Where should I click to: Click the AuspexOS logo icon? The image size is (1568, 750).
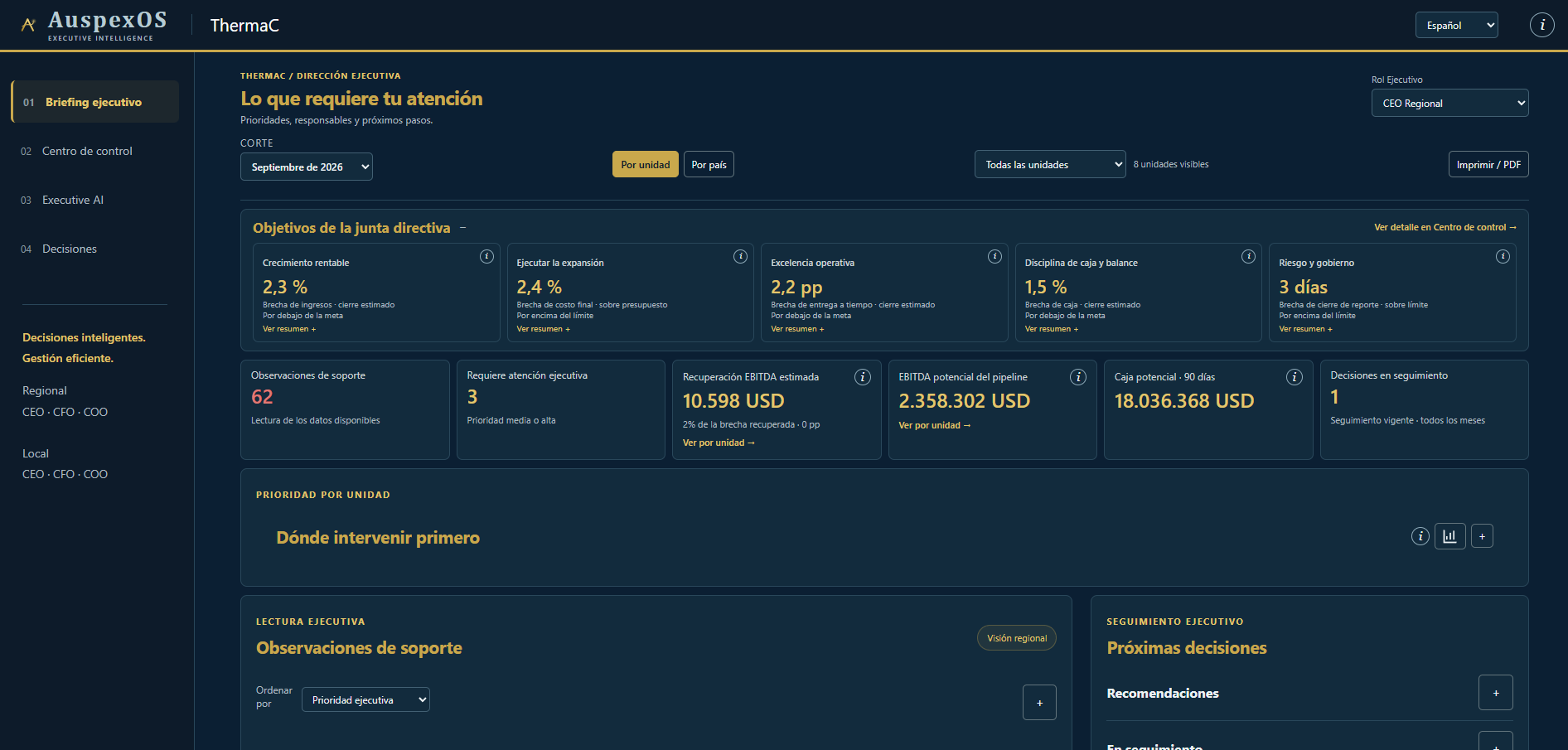click(28, 25)
